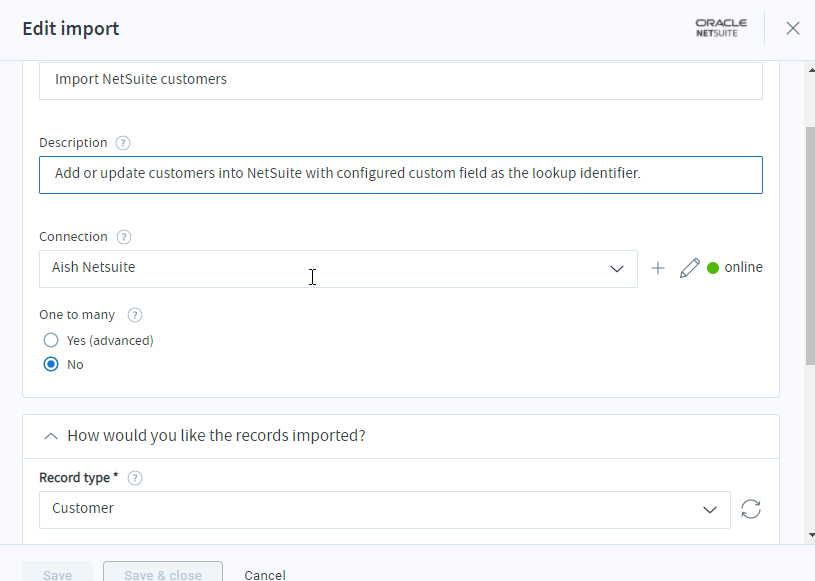Screen dimensions: 815x581
Task: Click the scrollbar down arrow
Action: click(x=811, y=535)
